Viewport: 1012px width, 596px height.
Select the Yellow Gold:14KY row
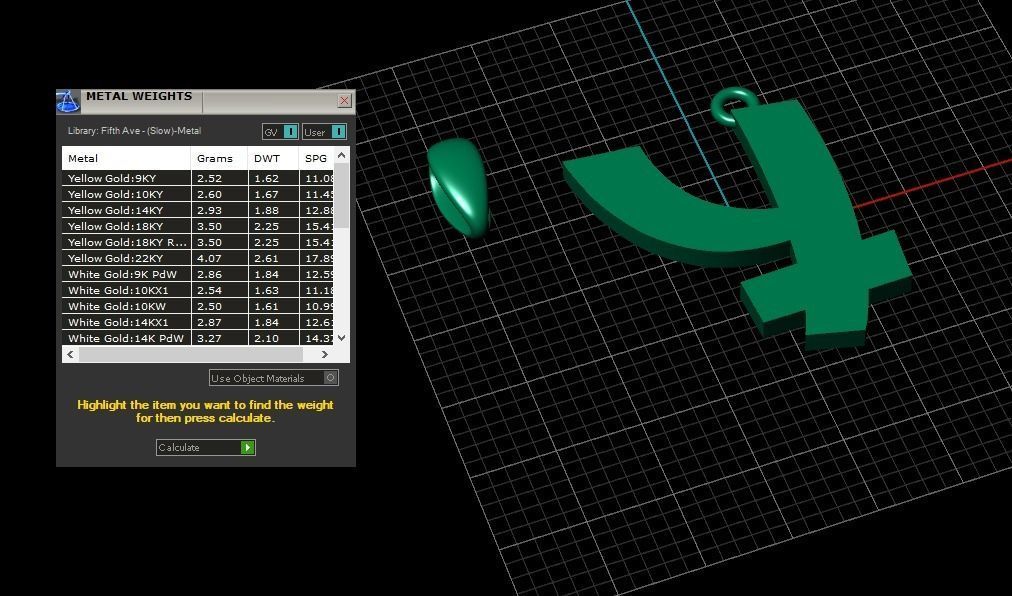point(198,211)
